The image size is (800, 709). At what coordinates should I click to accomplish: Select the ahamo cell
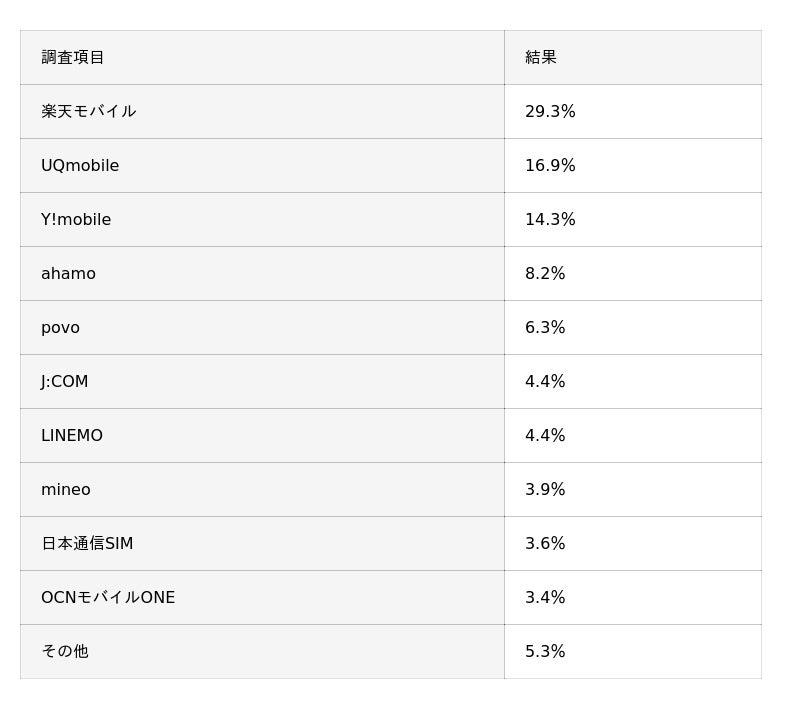68,274
